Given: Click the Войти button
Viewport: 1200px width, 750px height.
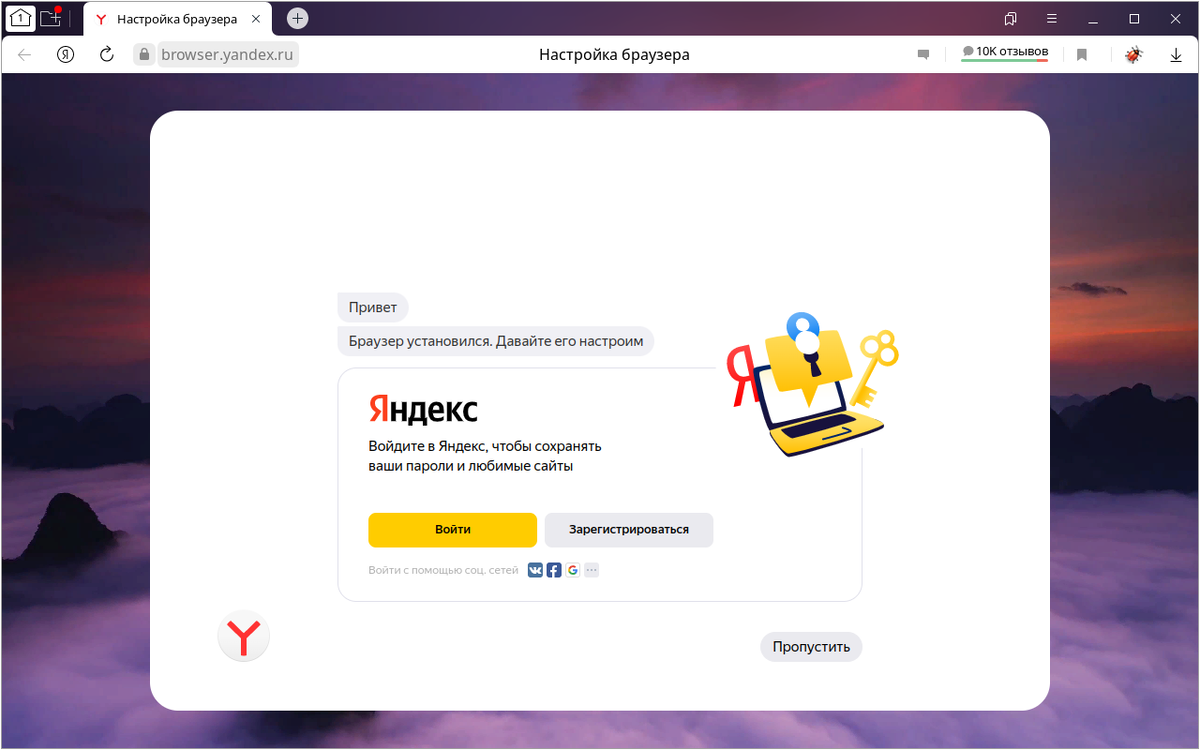Looking at the screenshot, I should coord(452,530).
